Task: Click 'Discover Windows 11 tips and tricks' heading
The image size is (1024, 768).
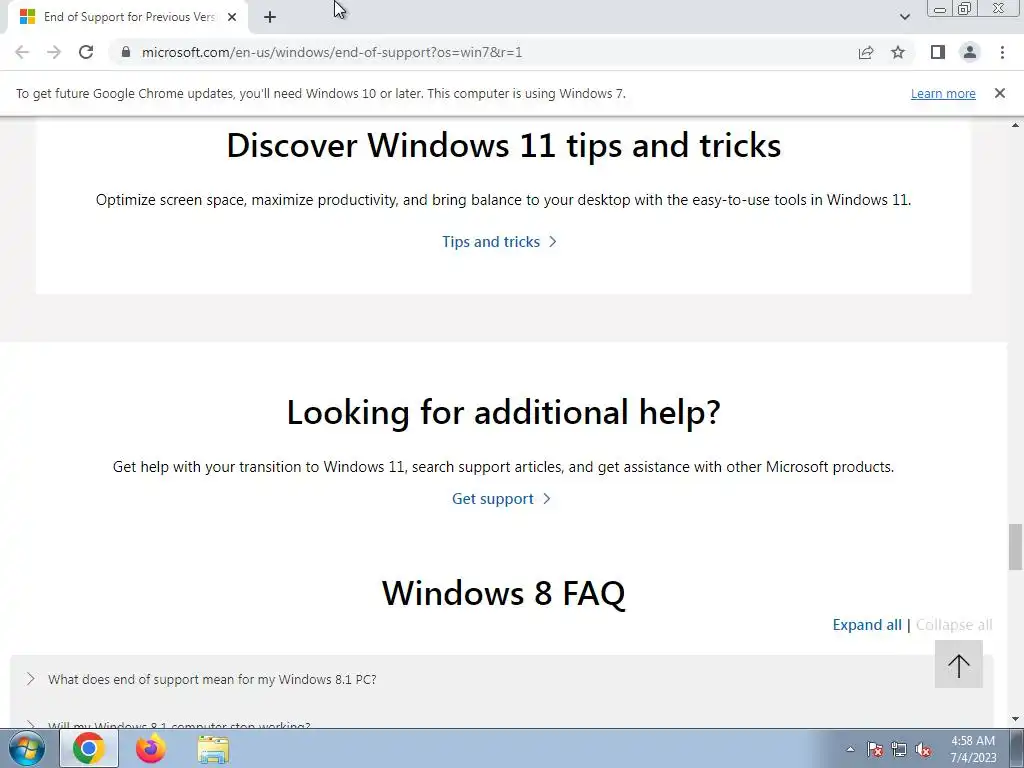Action: pos(504,145)
